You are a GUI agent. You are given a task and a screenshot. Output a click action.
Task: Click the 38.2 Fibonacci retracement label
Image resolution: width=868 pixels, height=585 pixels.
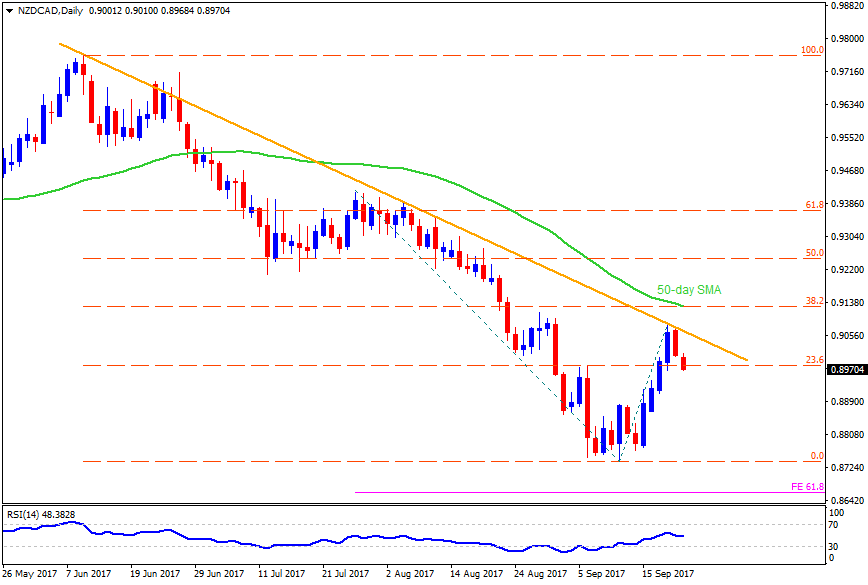pyautogui.click(x=814, y=301)
